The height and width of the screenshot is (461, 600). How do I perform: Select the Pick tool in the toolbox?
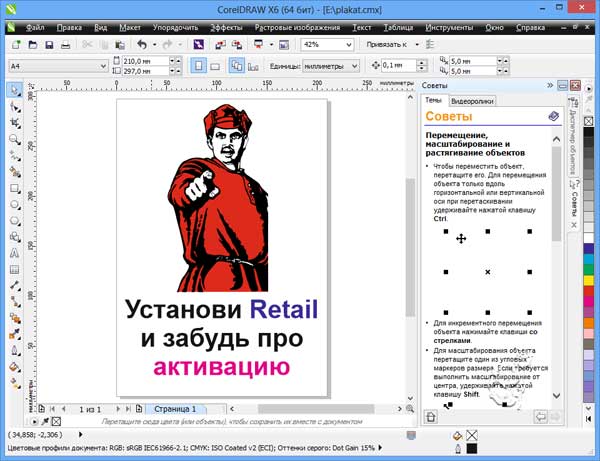click(14, 91)
